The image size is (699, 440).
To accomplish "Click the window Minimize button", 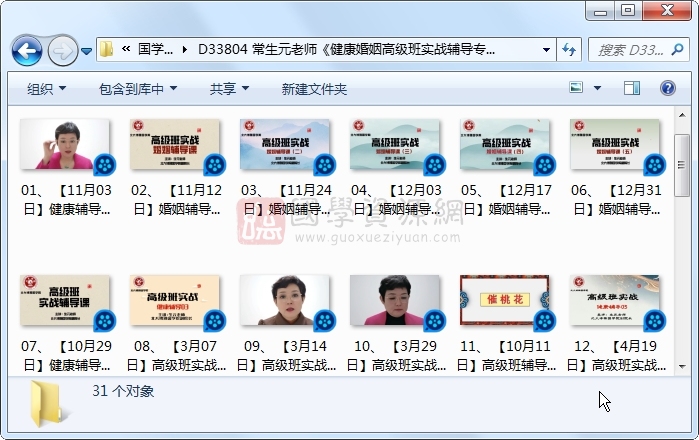I will 600,11.
